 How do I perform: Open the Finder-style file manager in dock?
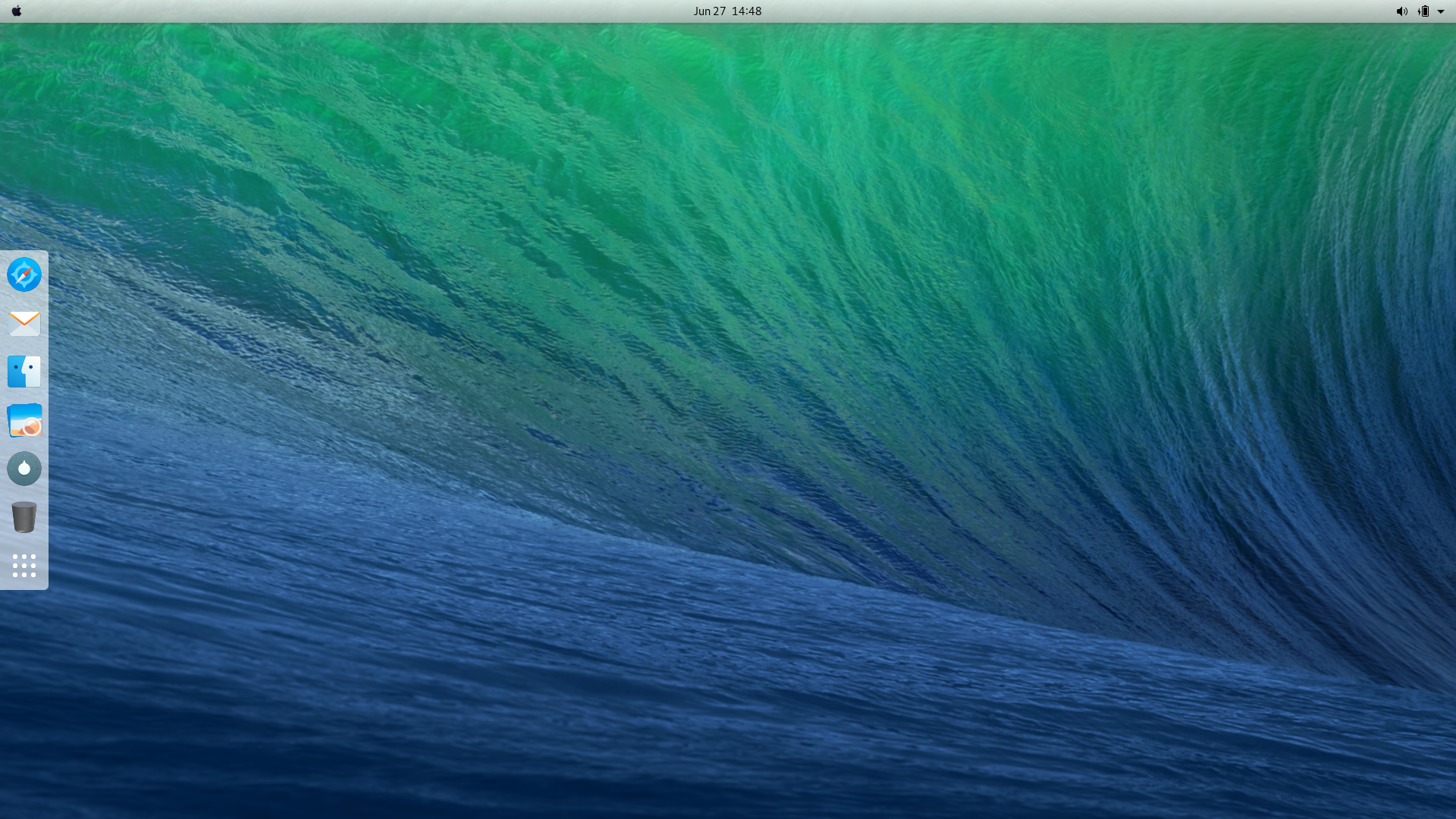point(24,372)
